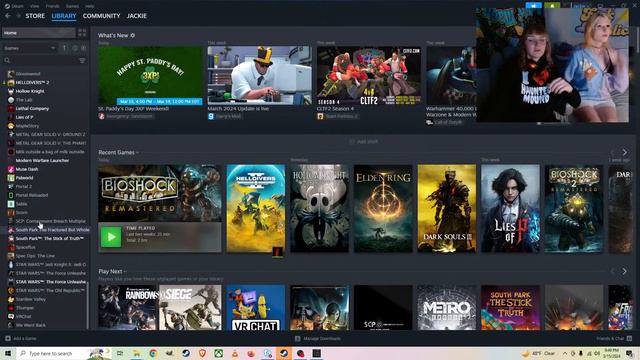Open the BioShock 2 Remastered cover
This screenshot has width=640, height=360.
point(574,209)
